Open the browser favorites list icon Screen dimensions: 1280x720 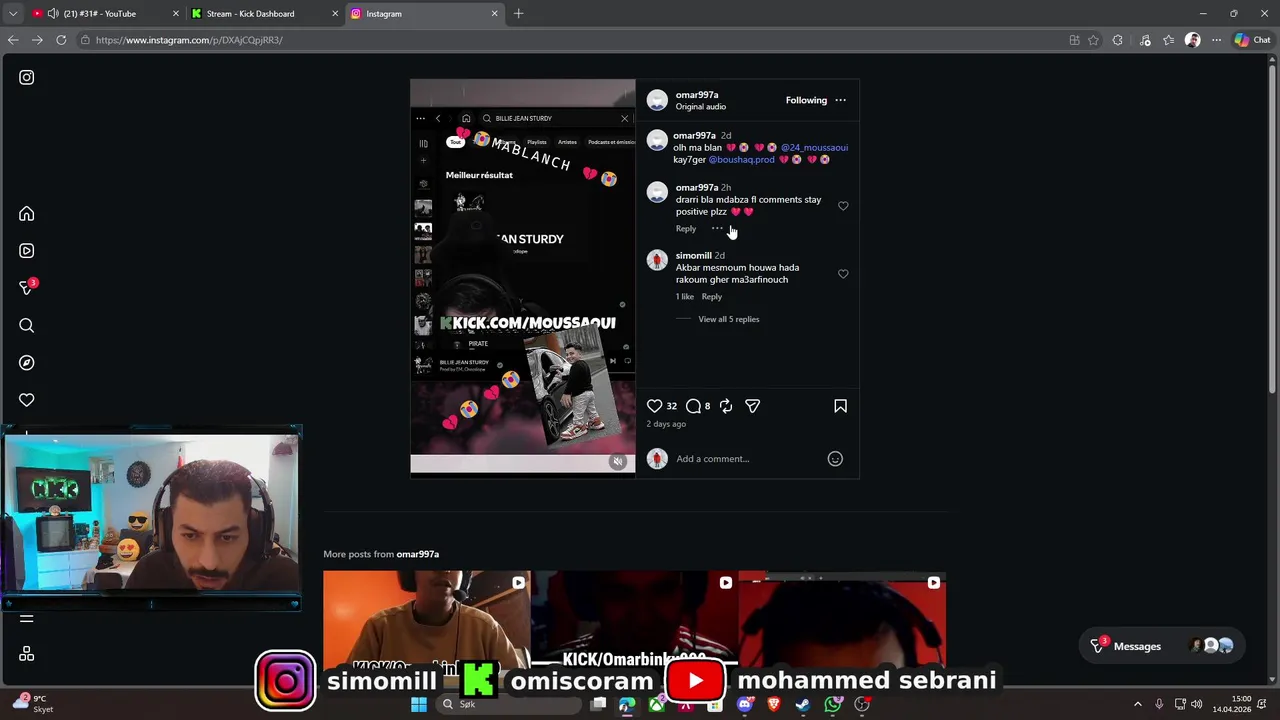[x=1168, y=40]
